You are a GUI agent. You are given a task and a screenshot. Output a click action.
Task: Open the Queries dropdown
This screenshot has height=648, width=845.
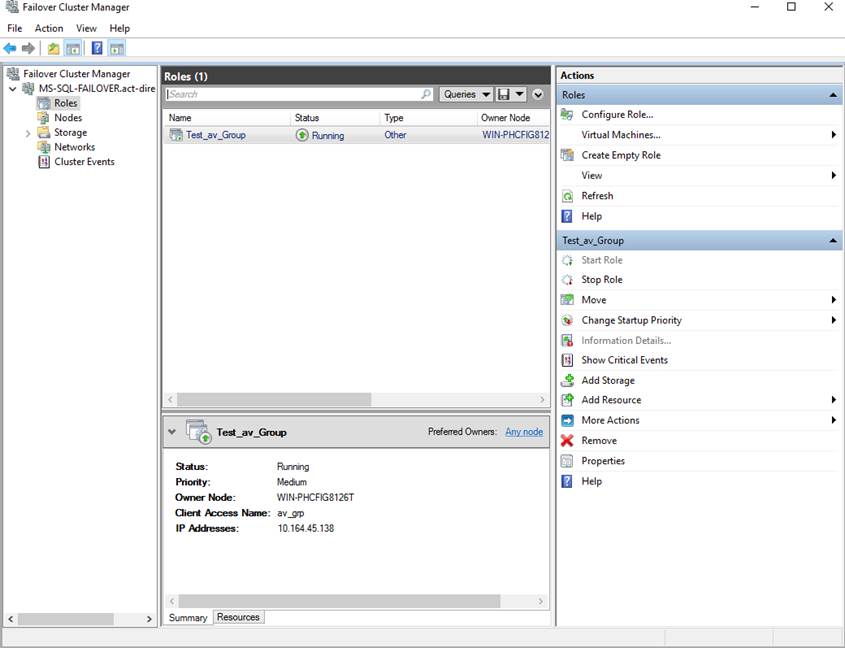pyautogui.click(x=466, y=94)
